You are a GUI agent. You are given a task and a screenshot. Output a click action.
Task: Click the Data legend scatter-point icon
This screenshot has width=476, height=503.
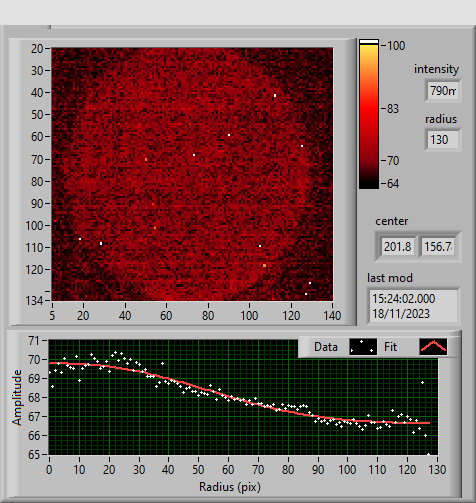[x=363, y=347]
